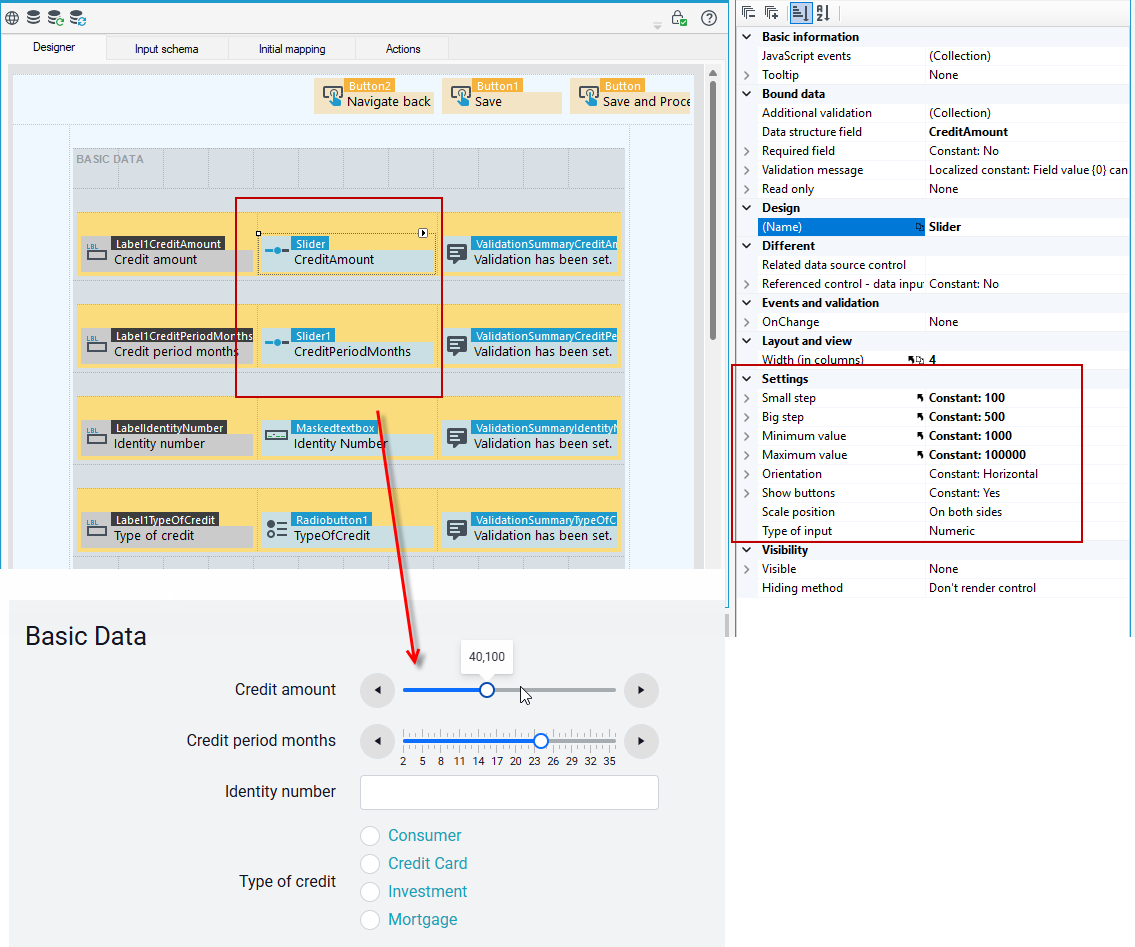Collapse the Settings property section
The image size is (1135, 947).
click(747, 379)
